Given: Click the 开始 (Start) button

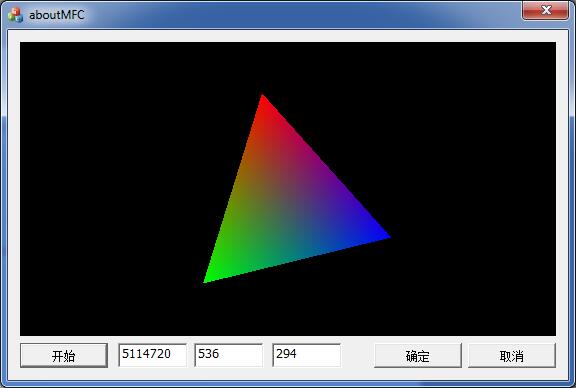Looking at the screenshot, I should tap(64, 356).
